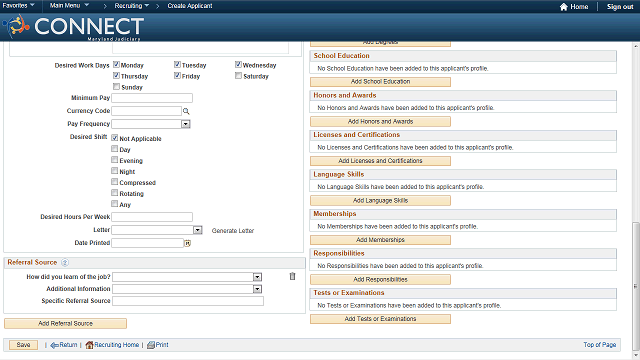The height and width of the screenshot is (360, 640).
Task: Expand 'How did you learn of the job' dropdown
Action: [x=257, y=277]
